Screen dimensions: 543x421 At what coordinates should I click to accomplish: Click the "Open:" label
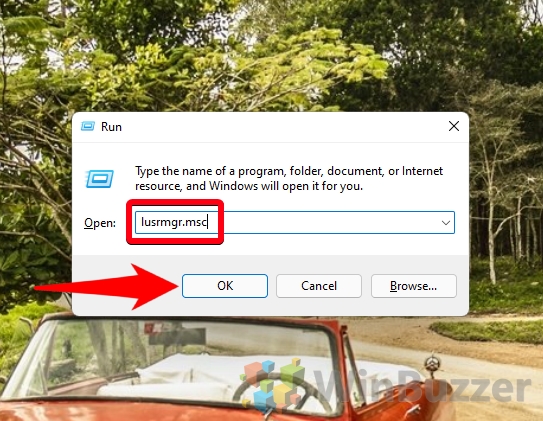click(100, 223)
